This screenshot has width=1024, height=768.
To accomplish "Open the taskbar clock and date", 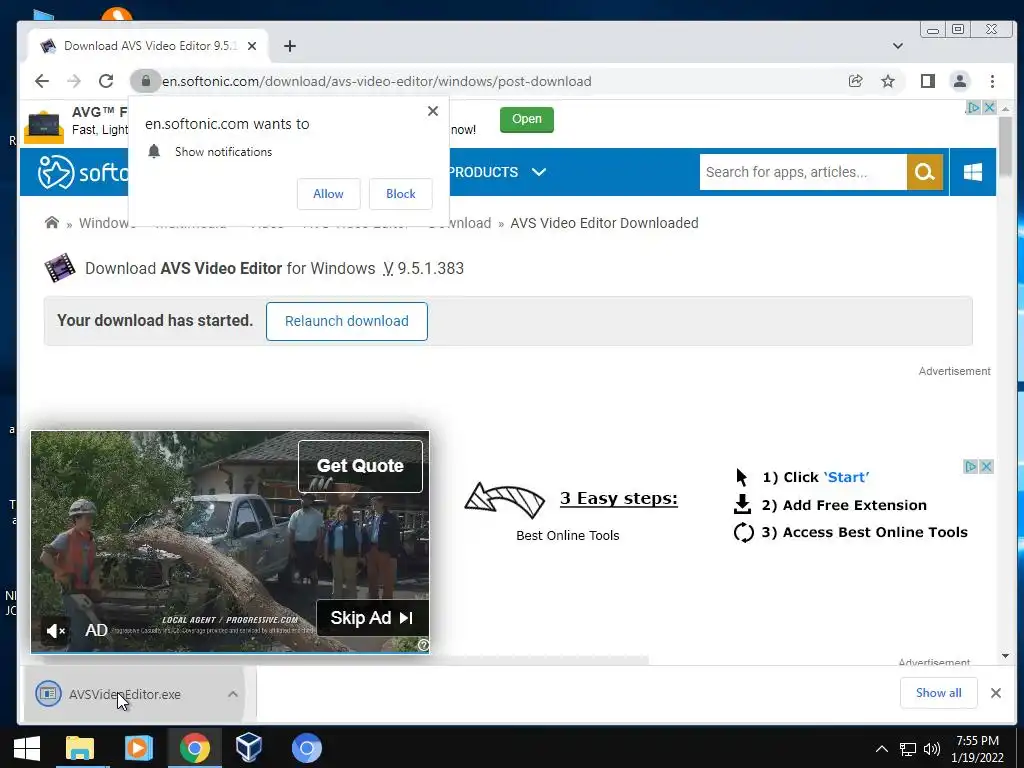I will 977,748.
